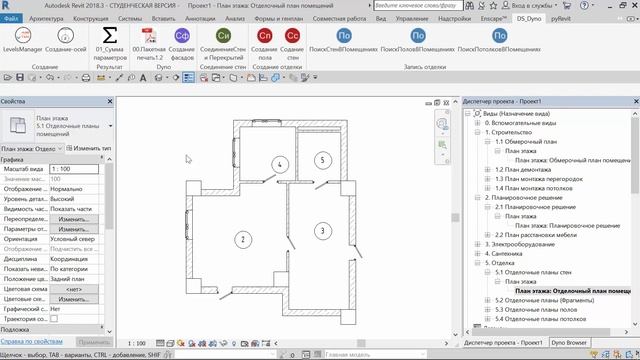Screen dimensions: 640x360
Task: Click <нет> Цветовая схема button
Action: click(73, 289)
